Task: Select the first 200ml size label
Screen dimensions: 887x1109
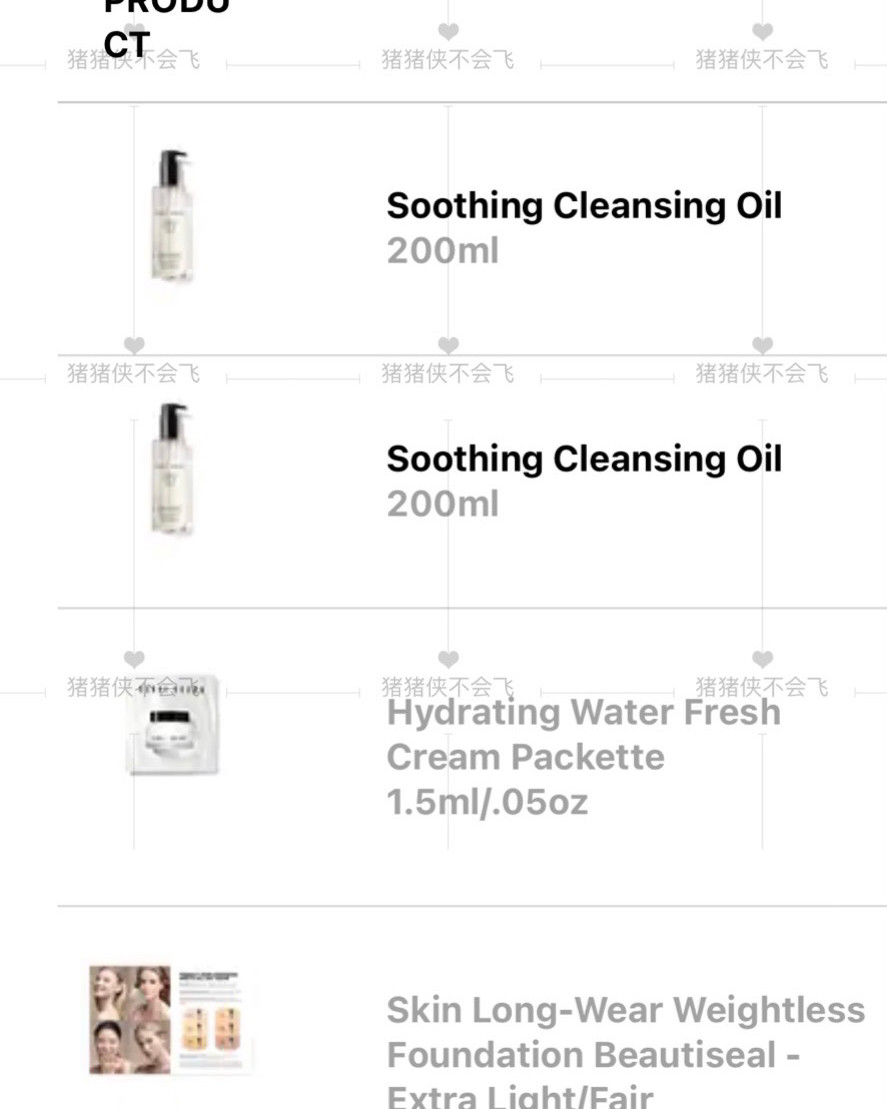Action: [x=443, y=250]
